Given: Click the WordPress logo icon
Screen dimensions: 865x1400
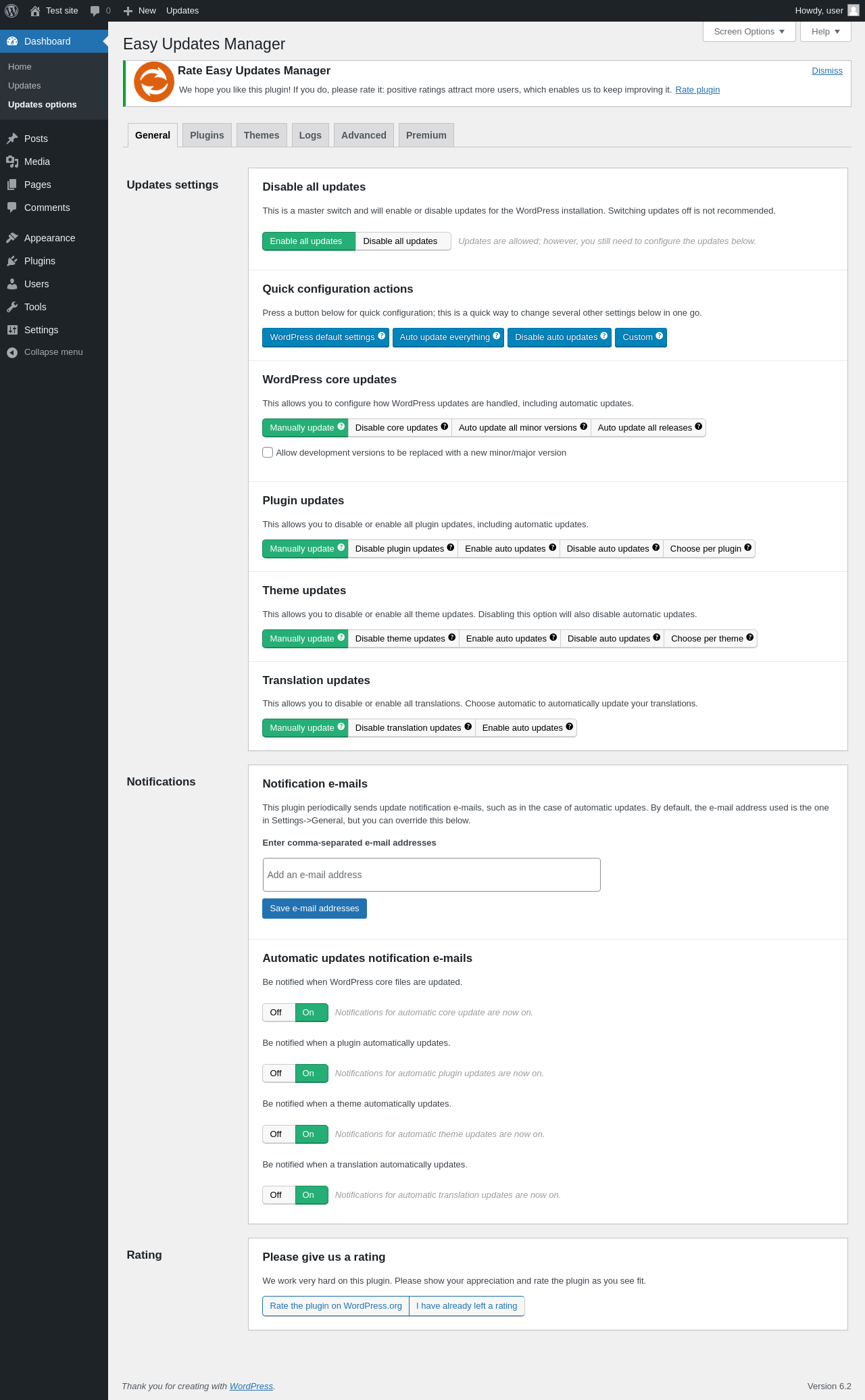Looking at the screenshot, I should click(x=11, y=11).
